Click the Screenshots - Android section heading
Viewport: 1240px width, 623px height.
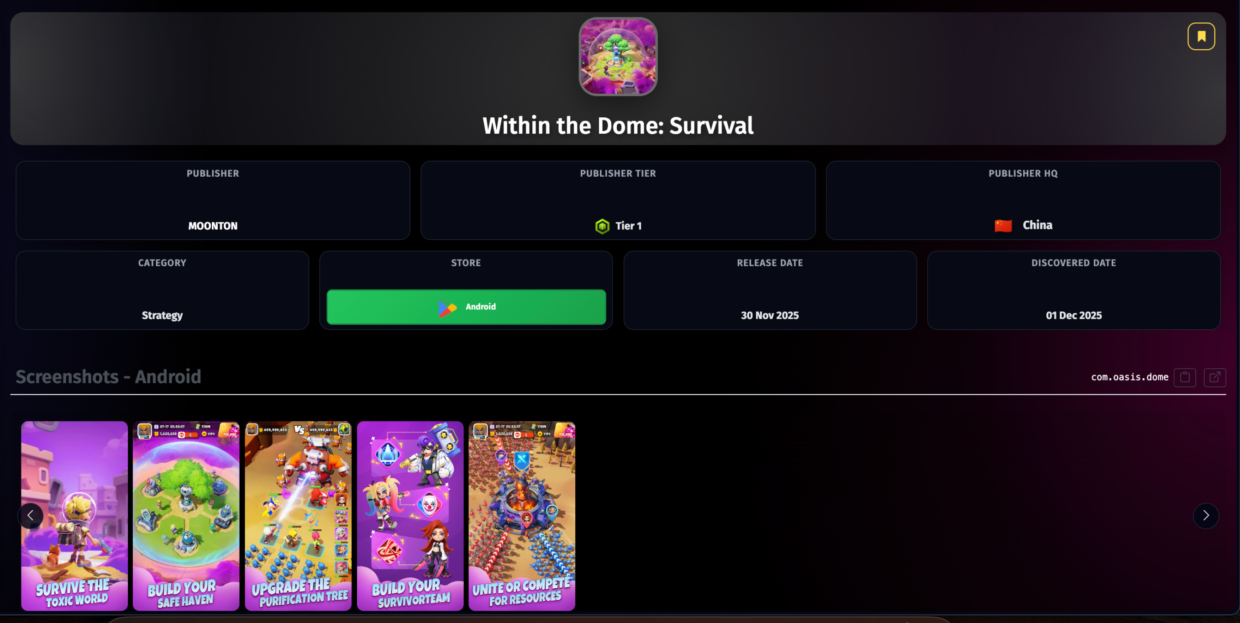tap(108, 377)
